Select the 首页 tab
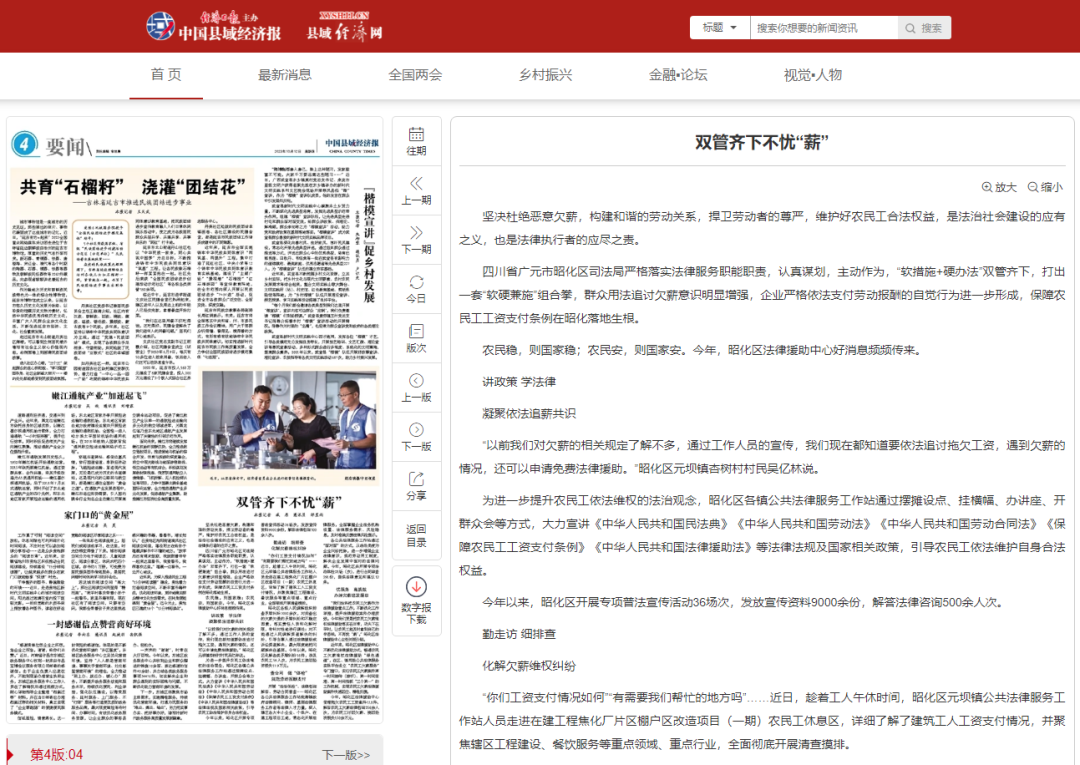The image size is (1080, 765). (166, 75)
